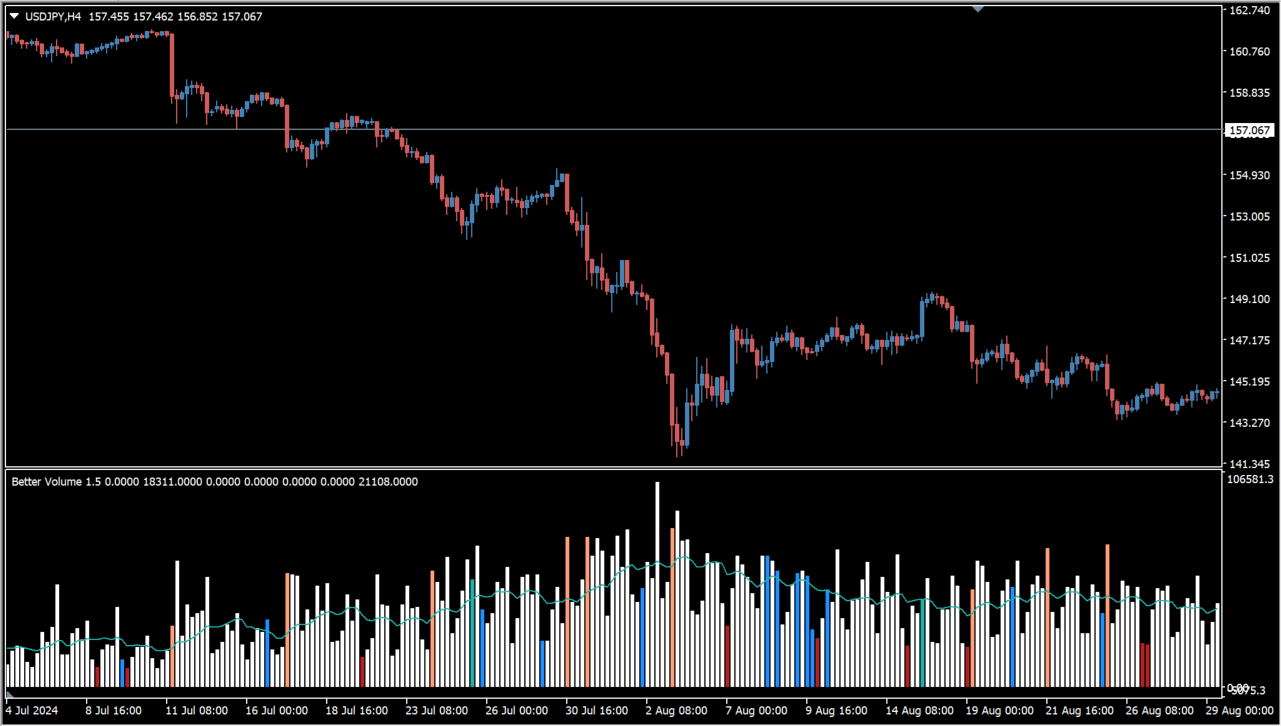Click the white triangle beside USDJPY,H4
The height and width of the screenshot is (726, 1281).
tap(13, 16)
